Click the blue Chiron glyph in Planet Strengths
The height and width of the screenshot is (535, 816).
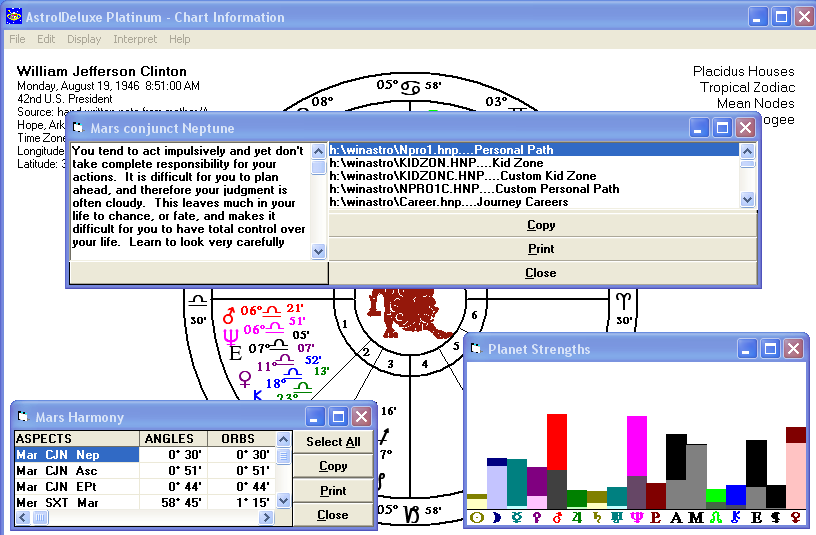coord(736,517)
